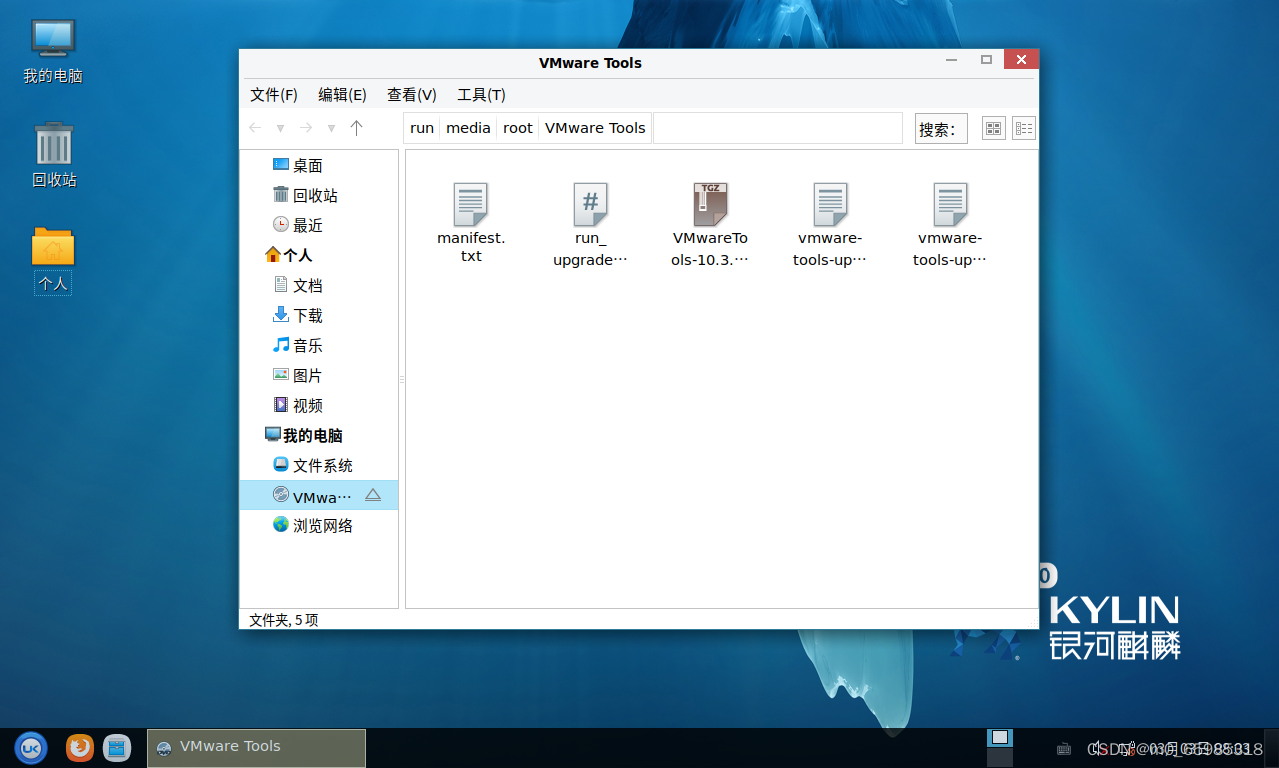This screenshot has width=1279, height=768.
Task: Switch to icon view in toolbar
Action: 993,128
